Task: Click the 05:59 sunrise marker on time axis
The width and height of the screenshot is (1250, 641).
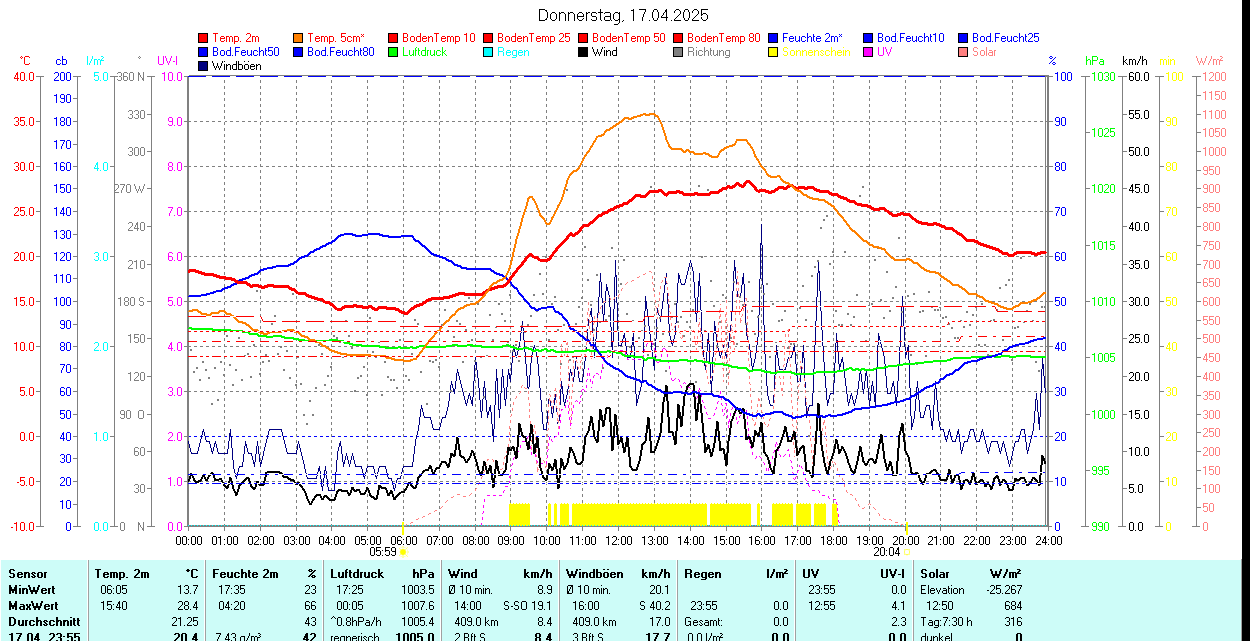Action: point(383,551)
